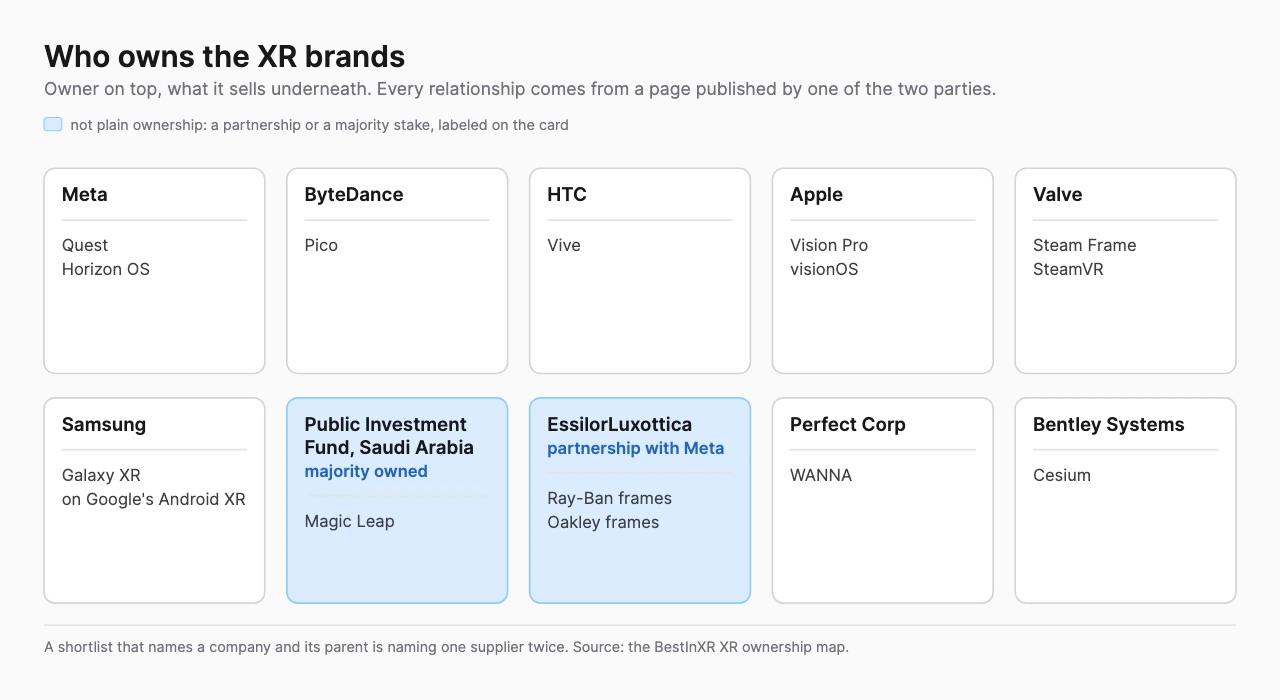The width and height of the screenshot is (1280, 700).
Task: Select the Valve card title
Action: [x=1058, y=195]
